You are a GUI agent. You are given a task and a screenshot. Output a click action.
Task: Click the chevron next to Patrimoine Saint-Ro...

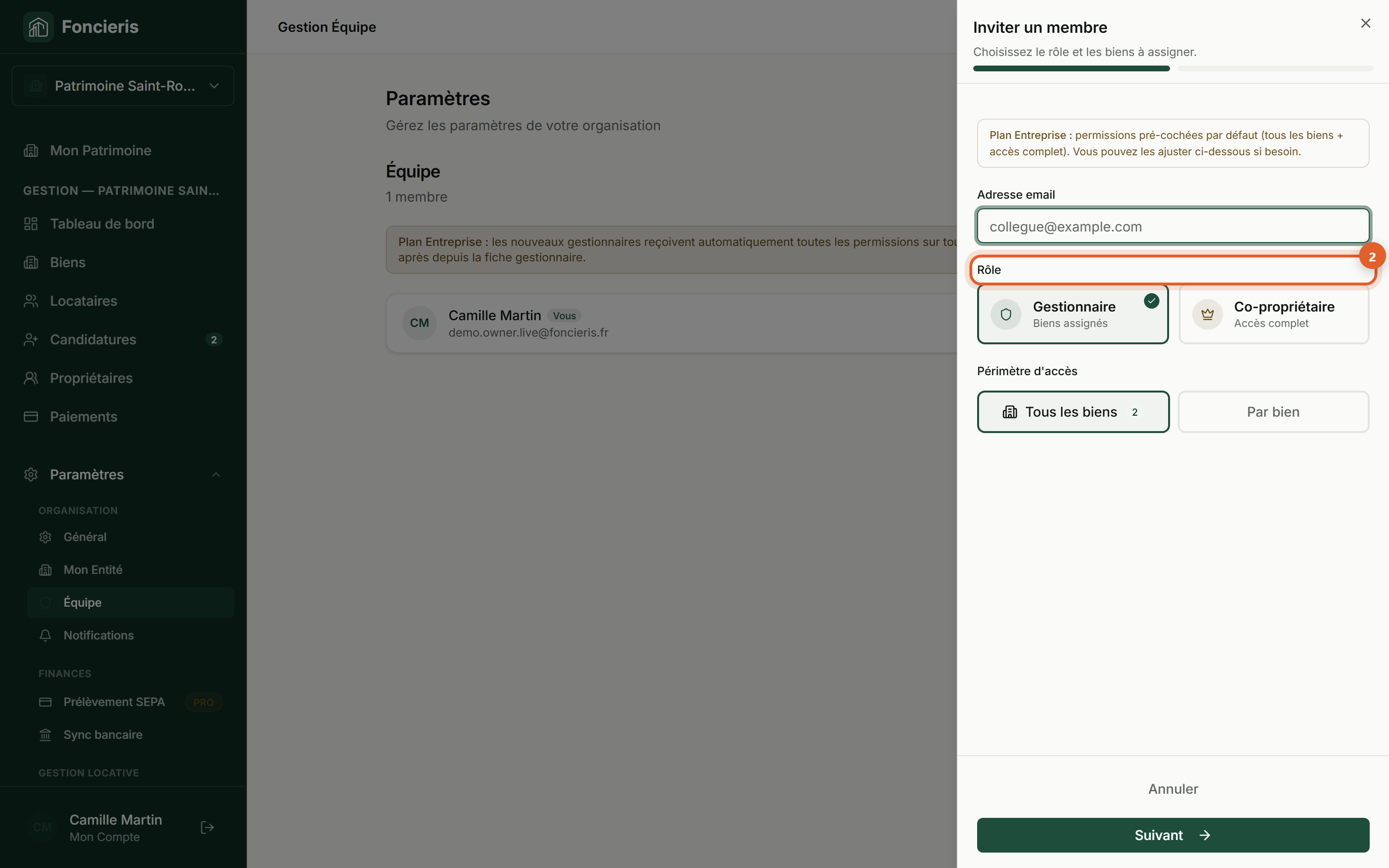[x=214, y=85]
